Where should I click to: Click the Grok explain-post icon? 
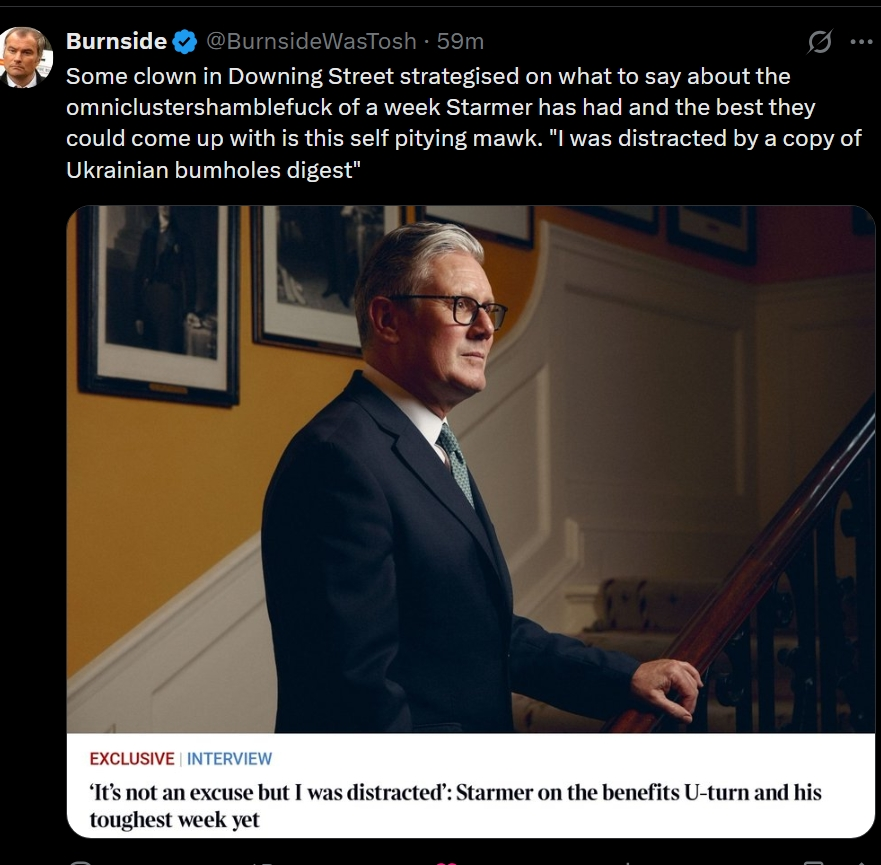819,42
